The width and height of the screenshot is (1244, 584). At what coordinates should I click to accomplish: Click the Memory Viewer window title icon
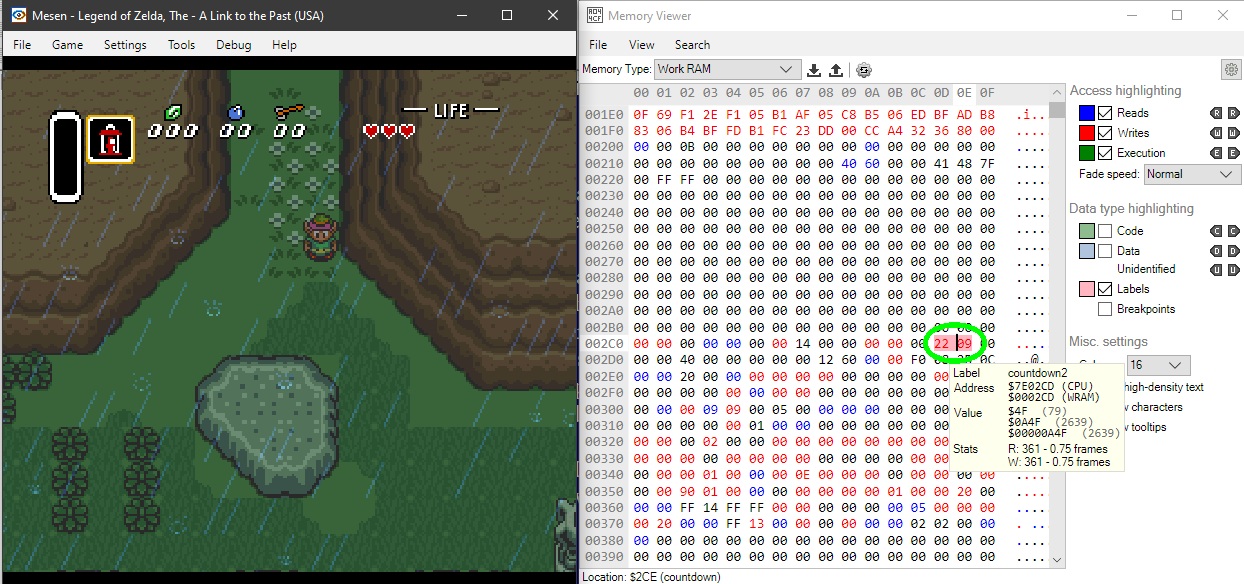595,16
